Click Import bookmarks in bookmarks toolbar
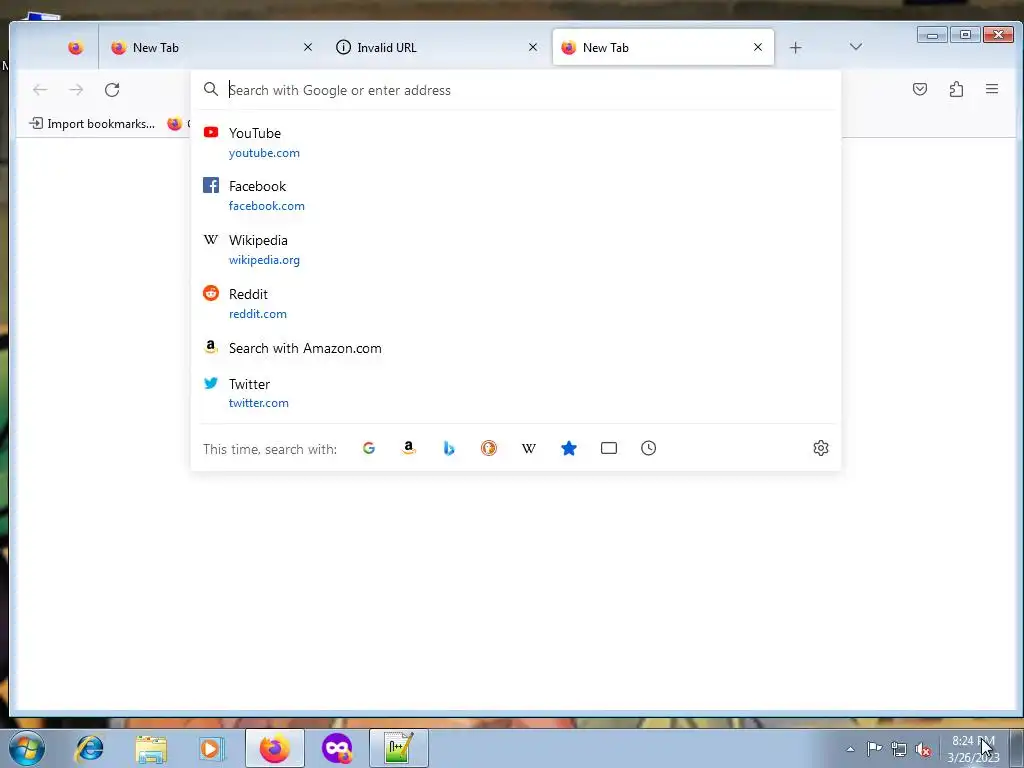 [92, 123]
